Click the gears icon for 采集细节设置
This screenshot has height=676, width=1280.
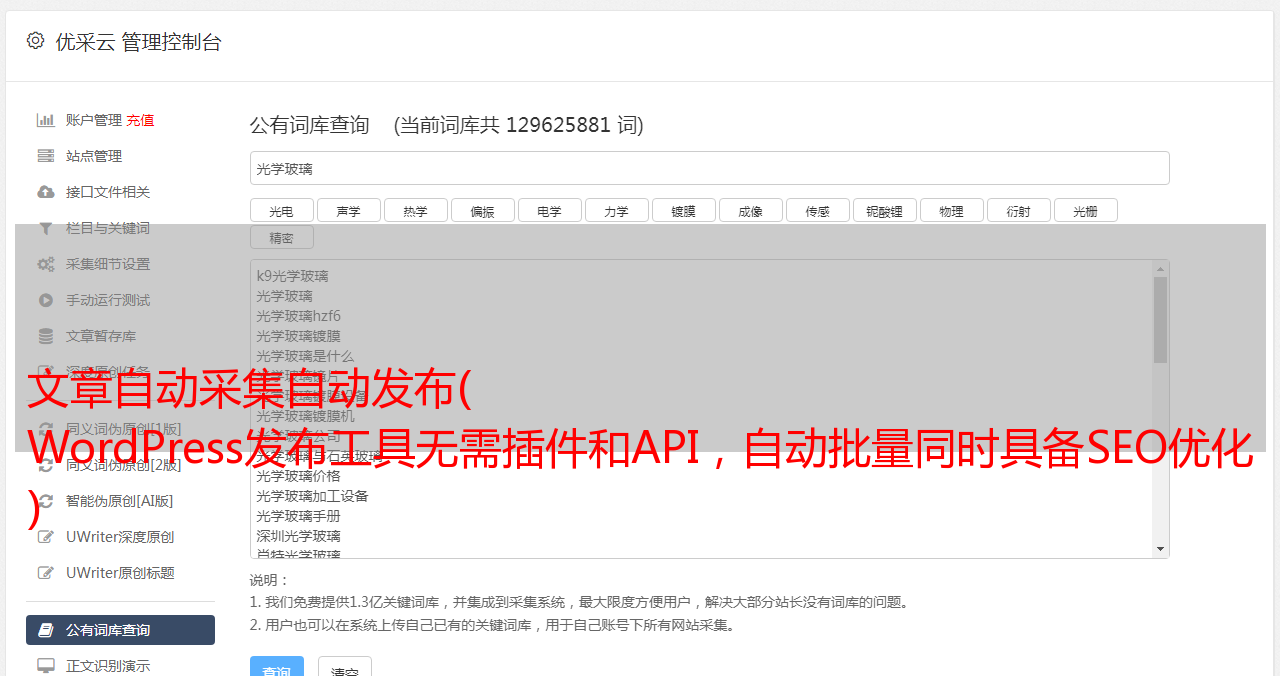click(46, 264)
